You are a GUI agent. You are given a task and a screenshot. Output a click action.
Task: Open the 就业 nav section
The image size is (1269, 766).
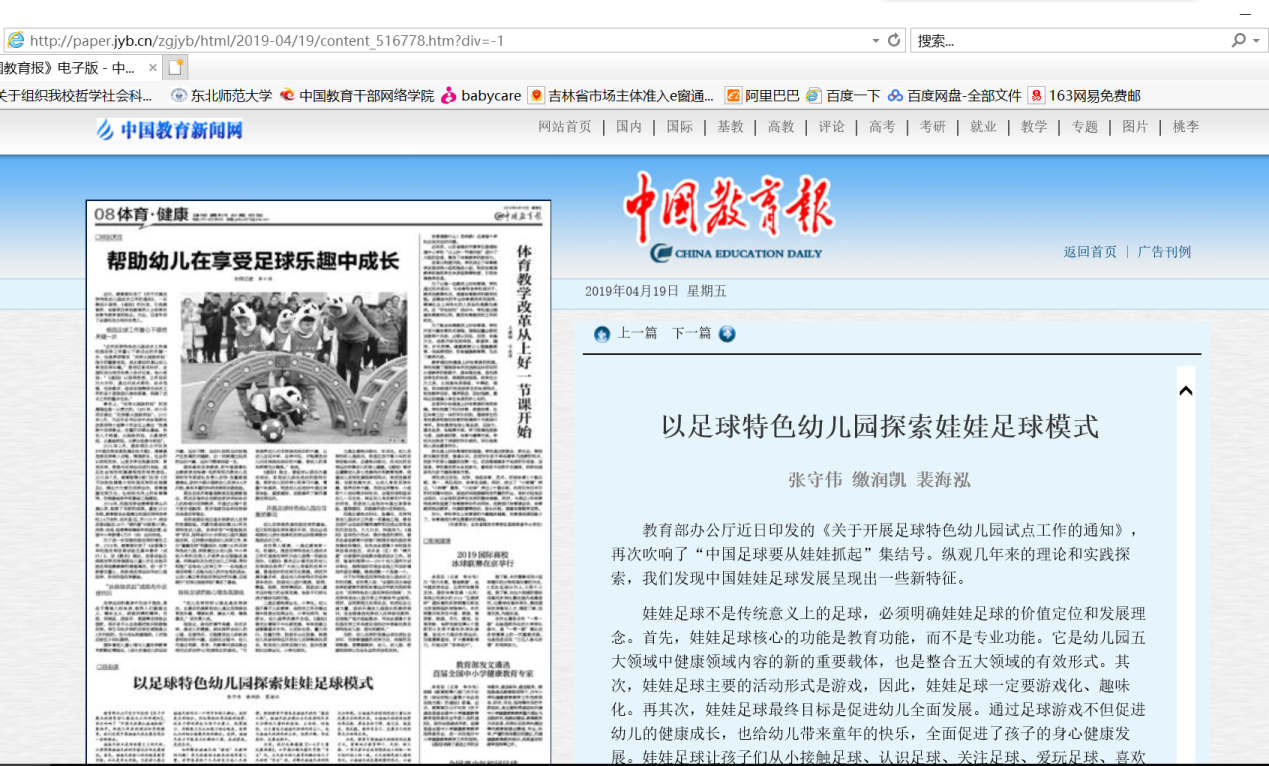tap(983, 127)
